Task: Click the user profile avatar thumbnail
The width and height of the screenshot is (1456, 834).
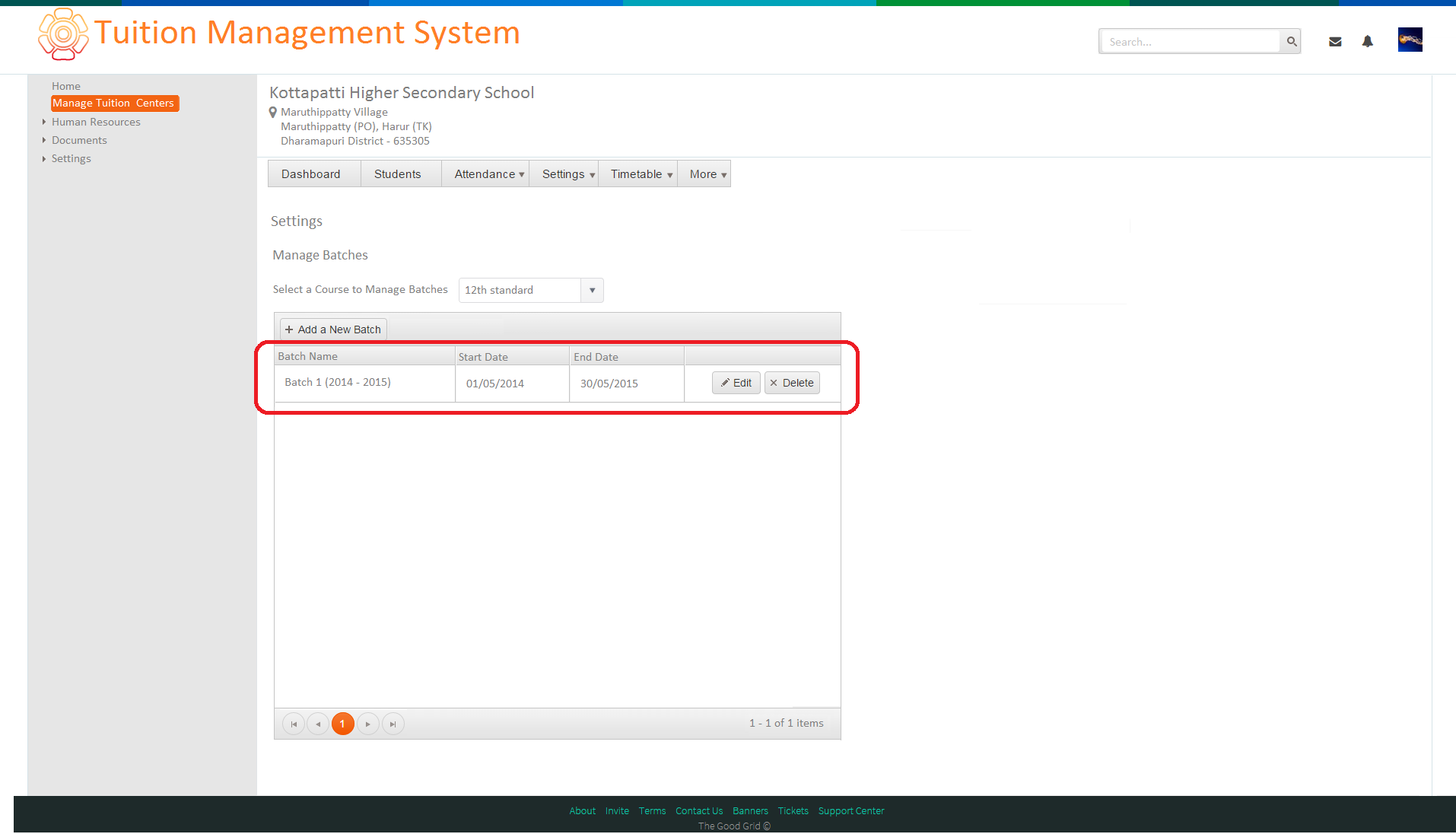Action: point(1410,40)
